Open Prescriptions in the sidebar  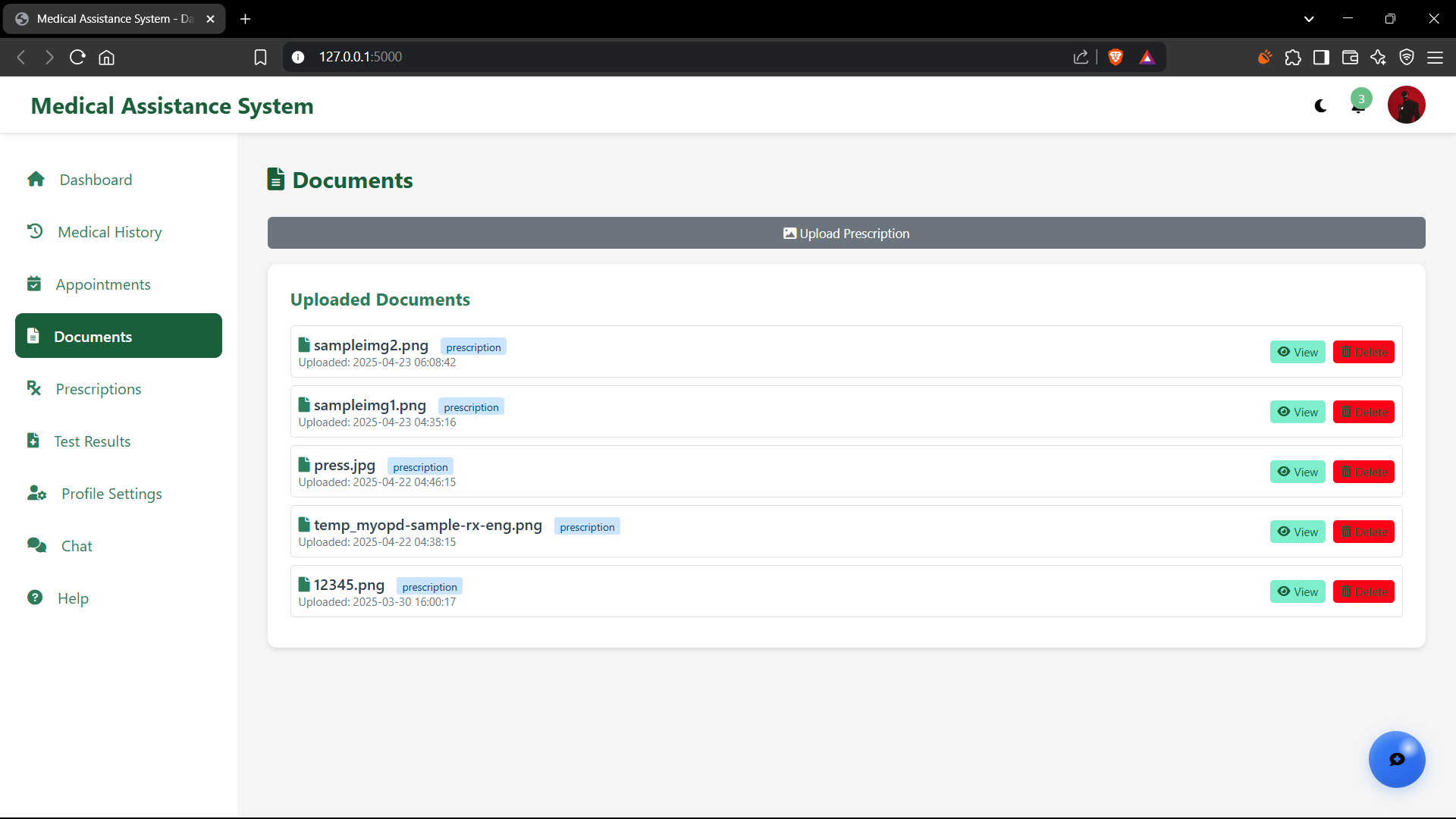click(118, 389)
